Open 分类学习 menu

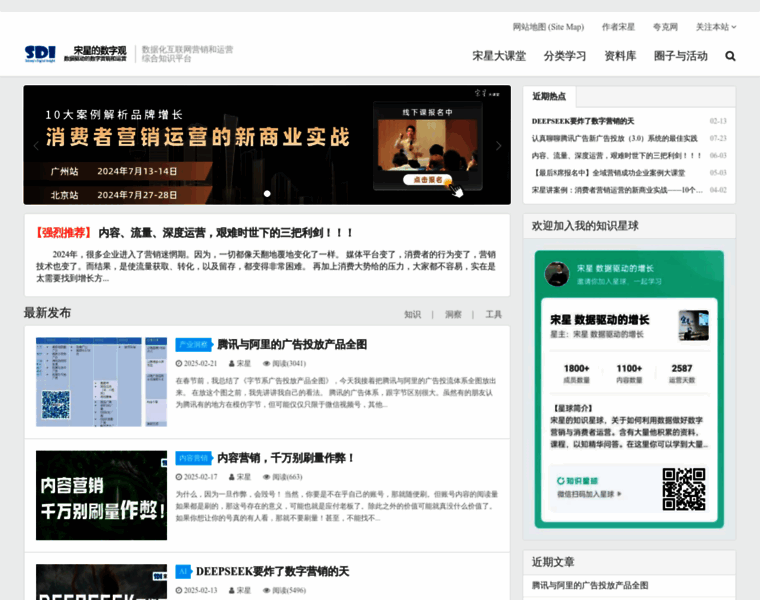pos(565,56)
